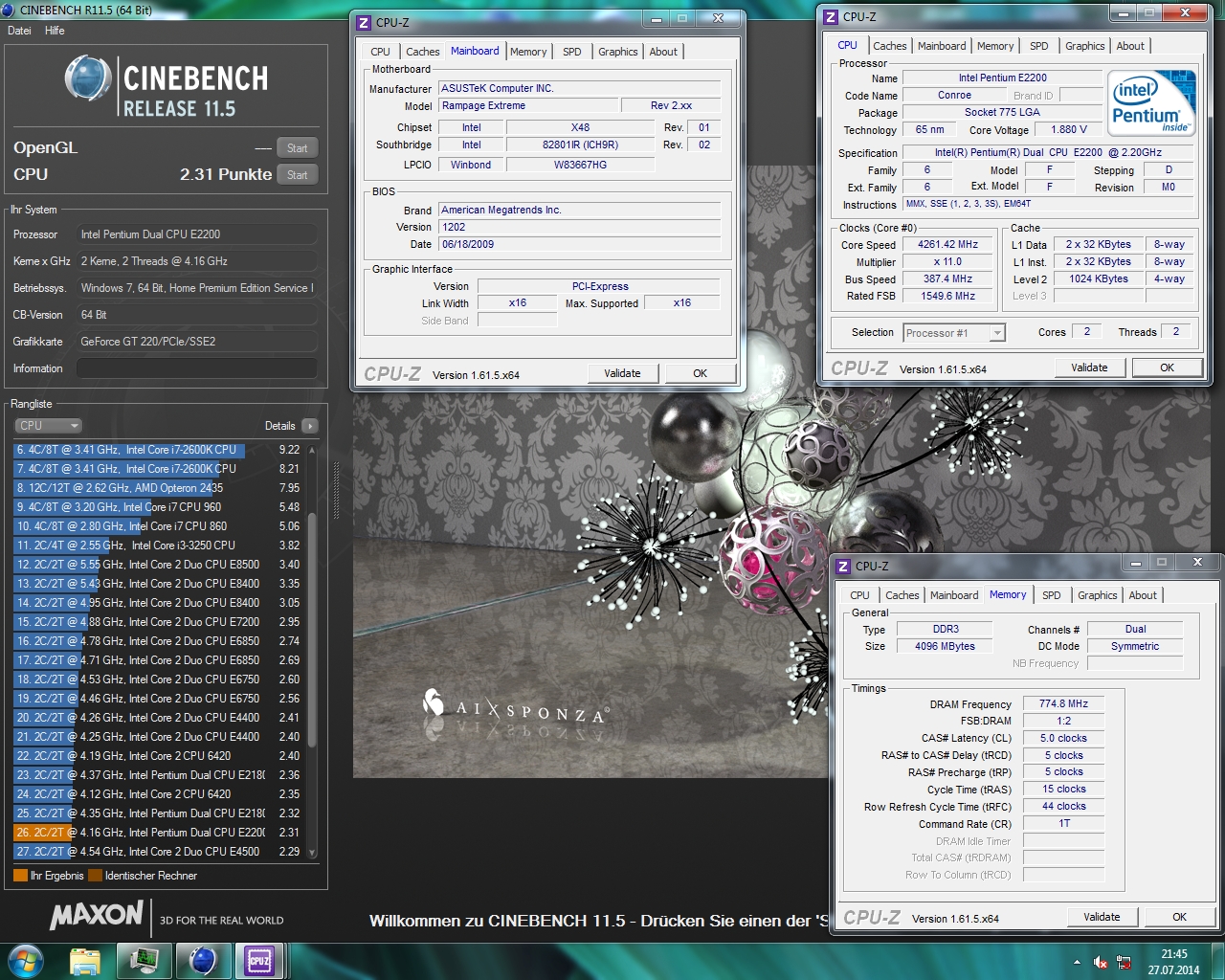This screenshot has width=1225, height=980.
Task: Click the orange Ihr Ergebnis legend swatch
Action: click(20, 876)
